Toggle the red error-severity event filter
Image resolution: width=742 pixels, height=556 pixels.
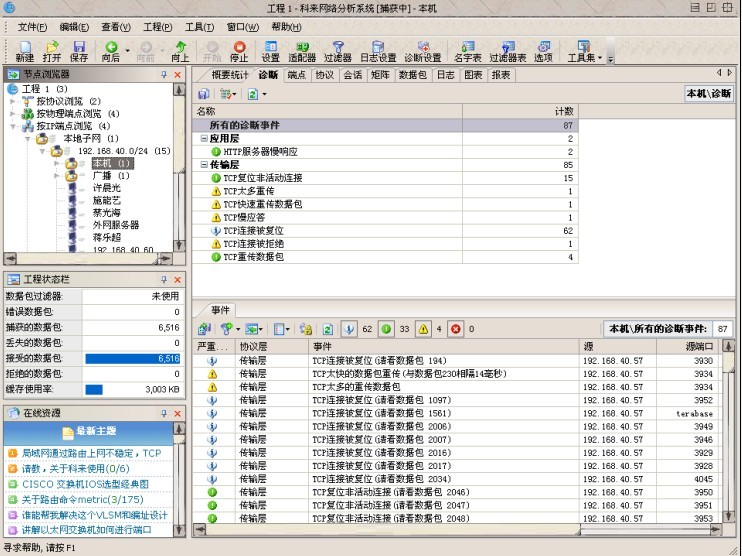pyautogui.click(x=457, y=328)
